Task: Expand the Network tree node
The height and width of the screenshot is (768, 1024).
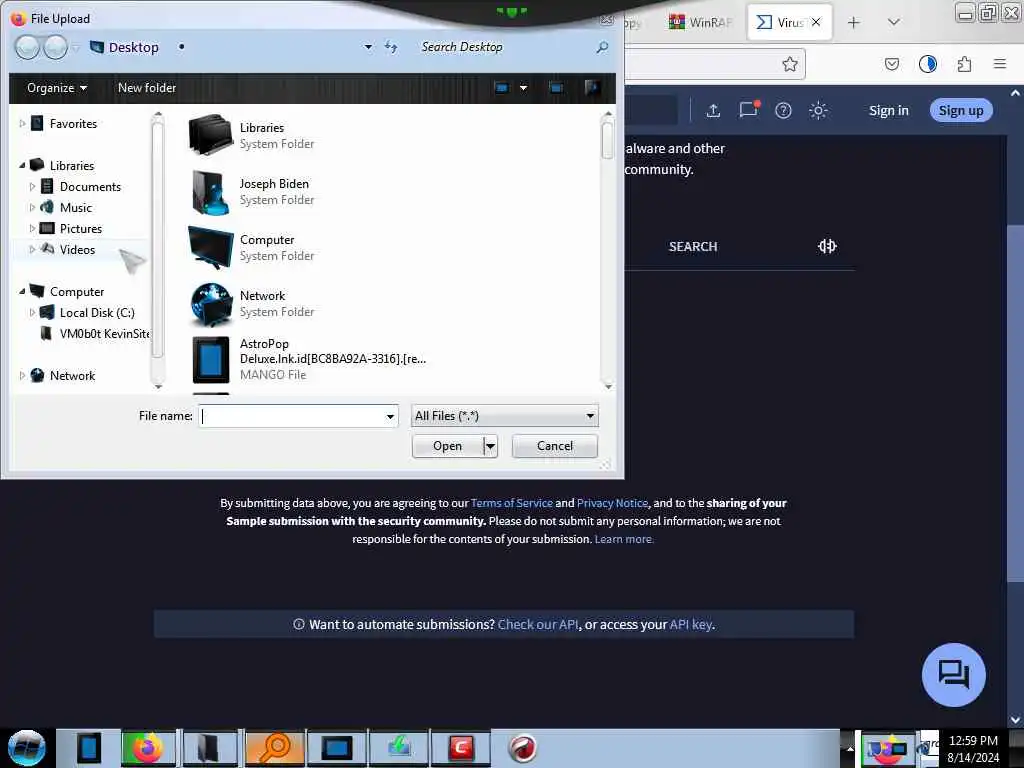Action: coord(22,375)
